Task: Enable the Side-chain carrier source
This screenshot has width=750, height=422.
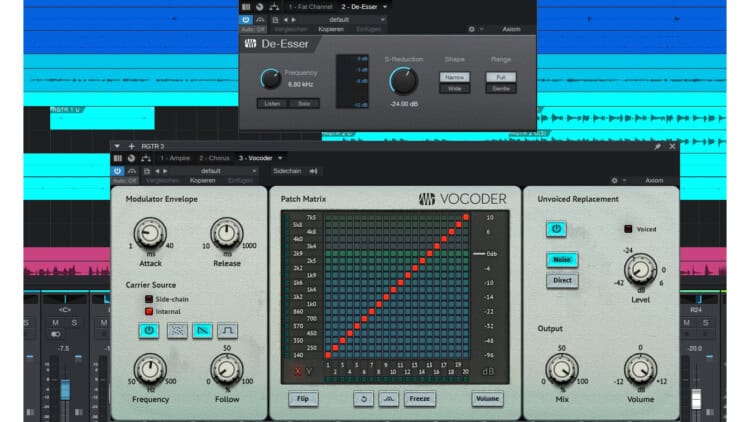Action: pyautogui.click(x=149, y=299)
